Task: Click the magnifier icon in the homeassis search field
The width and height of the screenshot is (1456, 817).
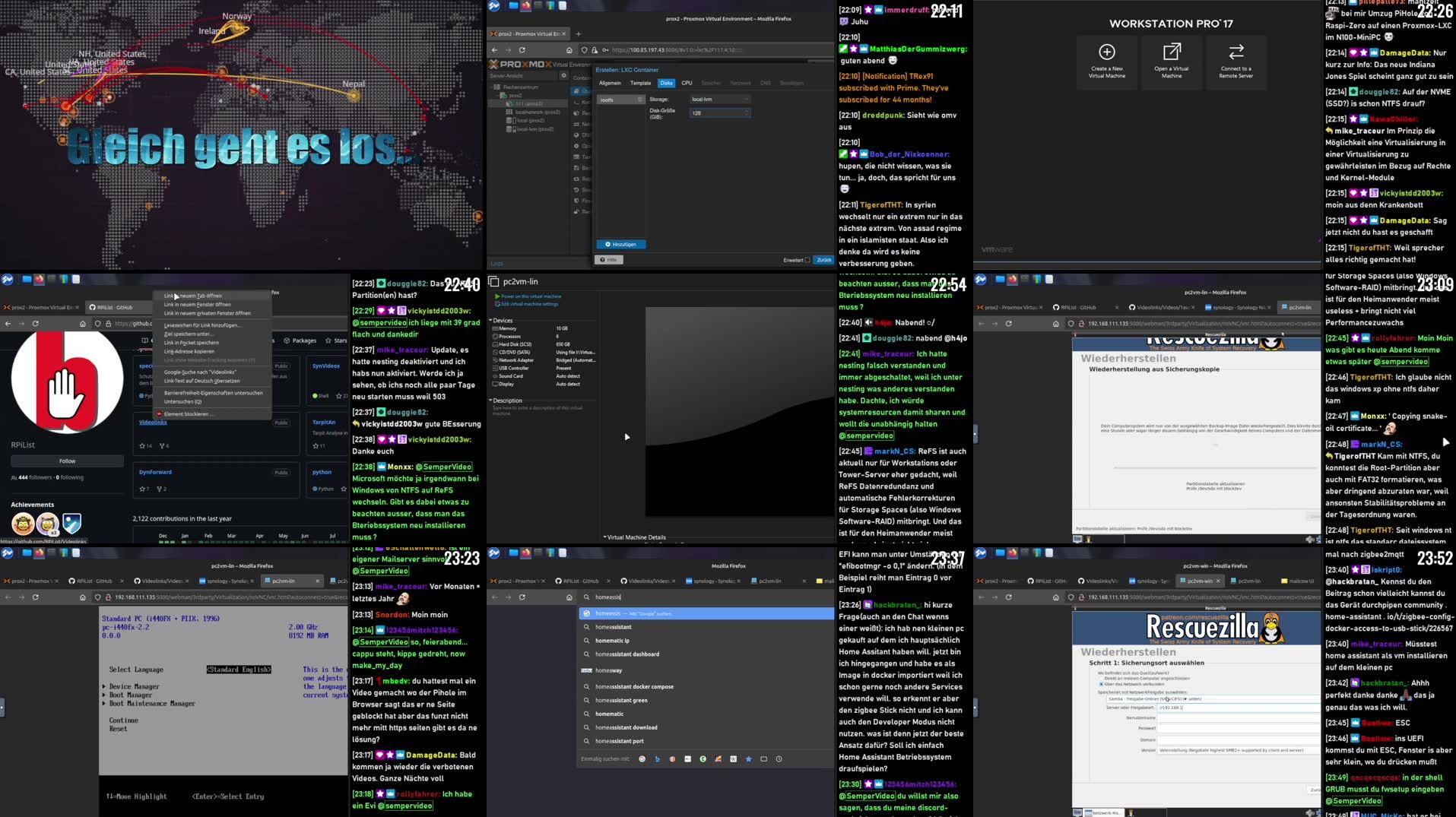Action: [586, 597]
